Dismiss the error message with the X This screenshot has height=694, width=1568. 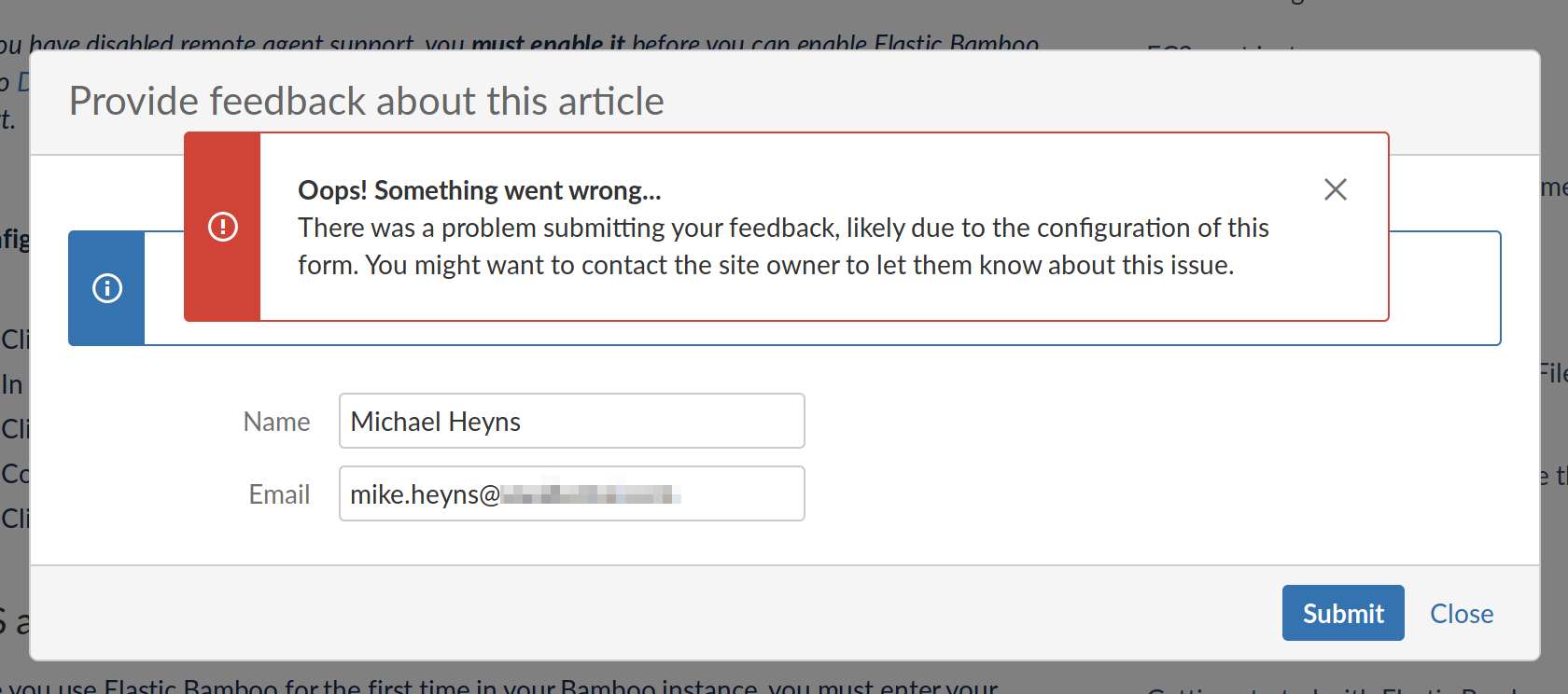tap(1336, 189)
